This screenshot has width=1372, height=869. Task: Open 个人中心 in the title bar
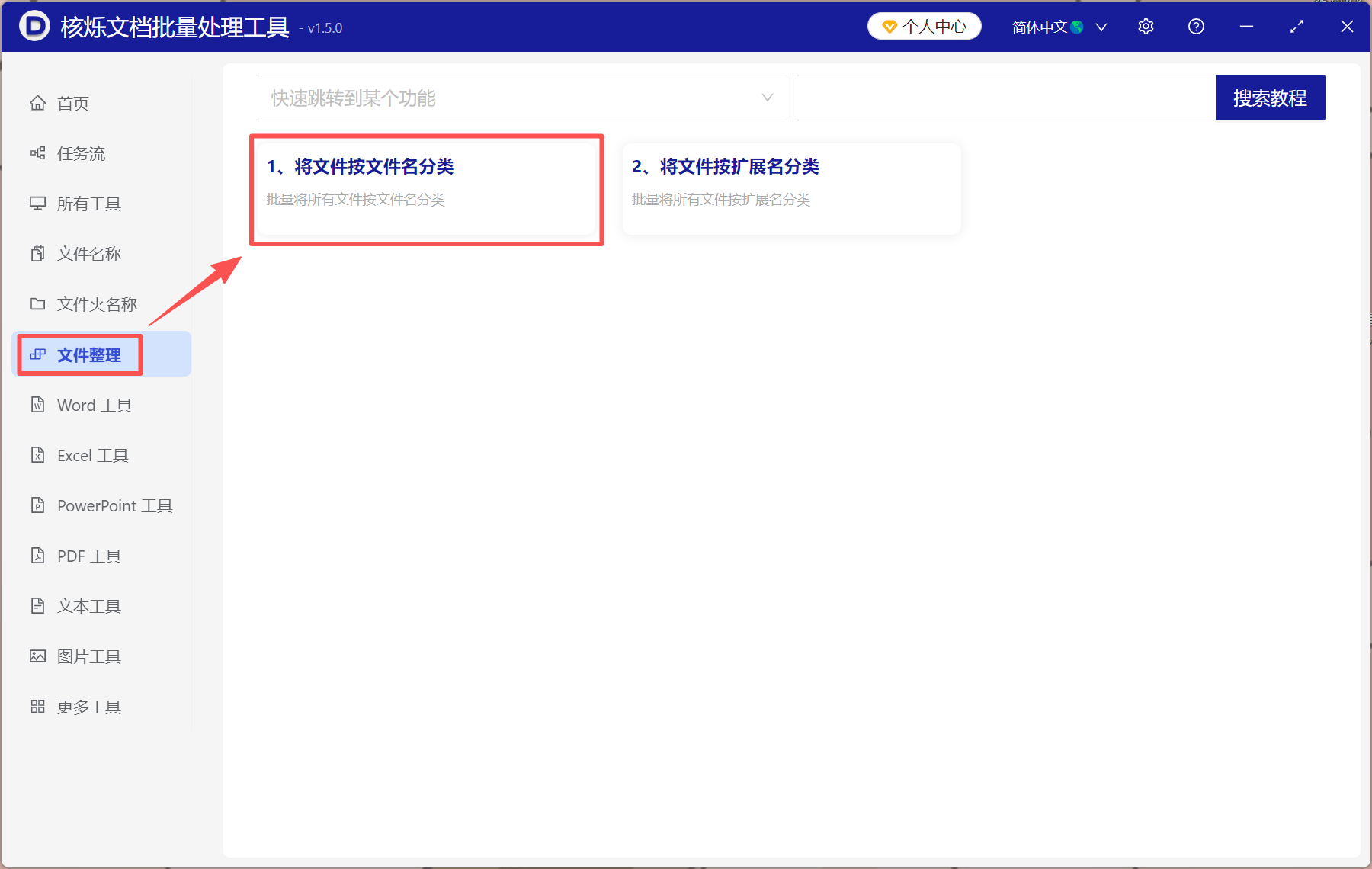[924, 26]
